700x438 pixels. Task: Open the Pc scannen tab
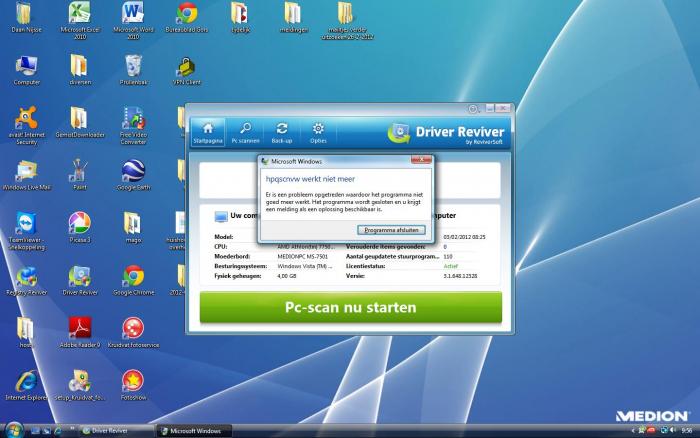(x=245, y=133)
